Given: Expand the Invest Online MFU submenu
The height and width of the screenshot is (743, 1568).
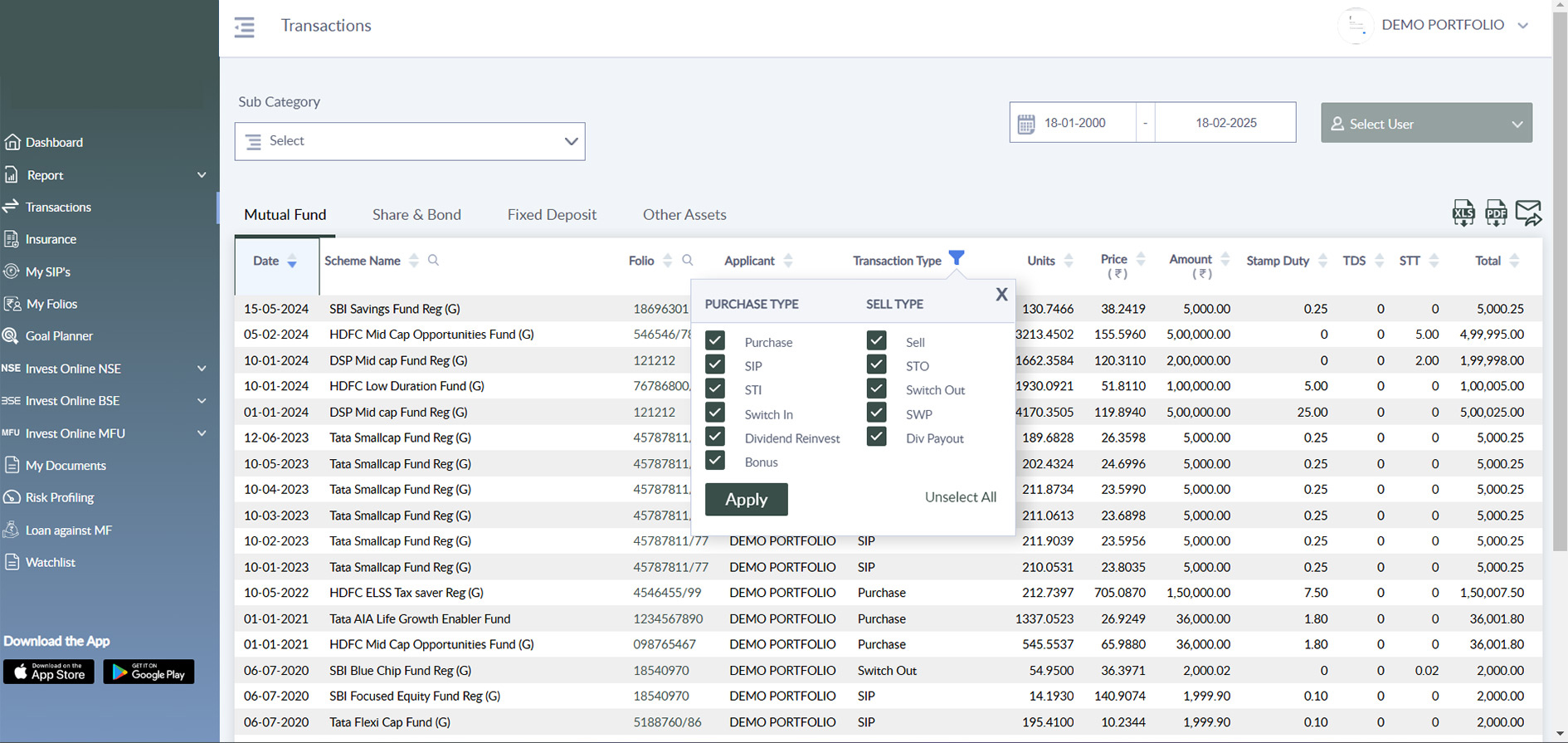Looking at the screenshot, I should pos(202,433).
